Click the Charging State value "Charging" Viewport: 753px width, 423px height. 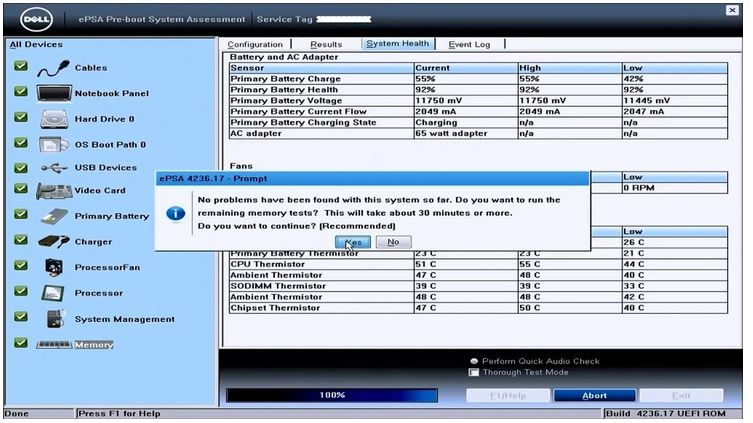[x=437, y=122]
